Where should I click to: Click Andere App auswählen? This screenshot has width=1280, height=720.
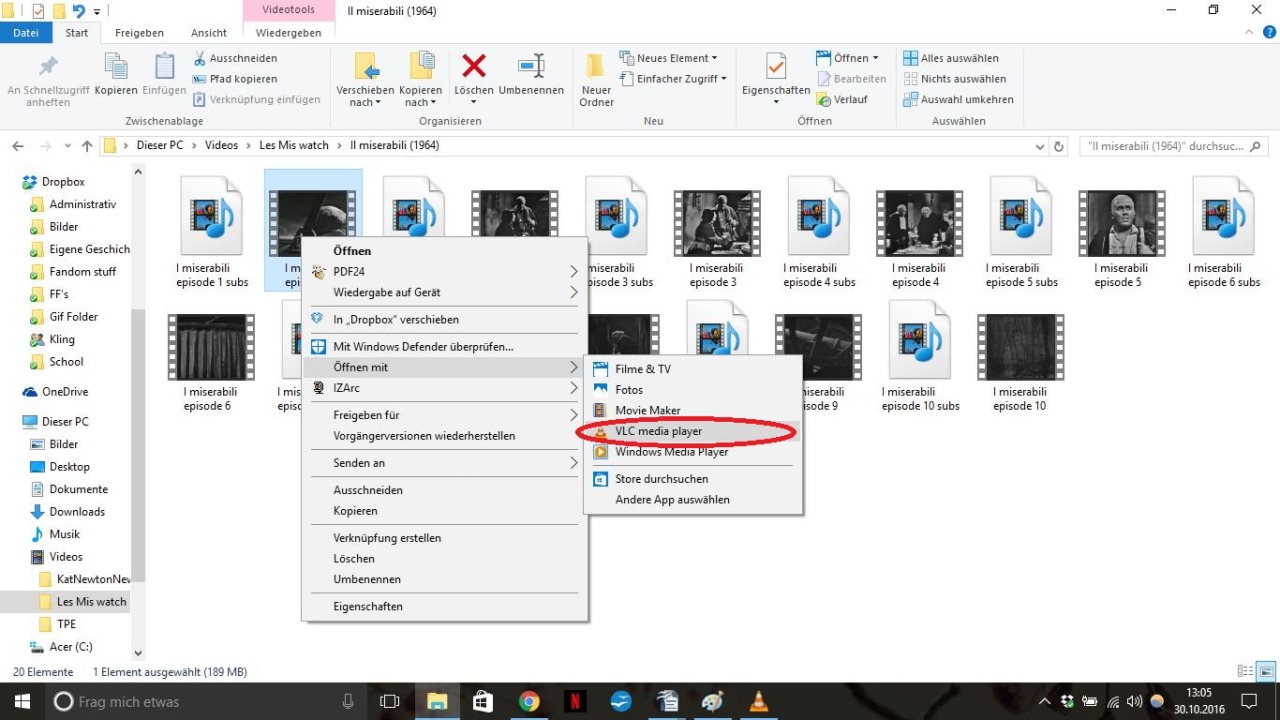[692, 499]
